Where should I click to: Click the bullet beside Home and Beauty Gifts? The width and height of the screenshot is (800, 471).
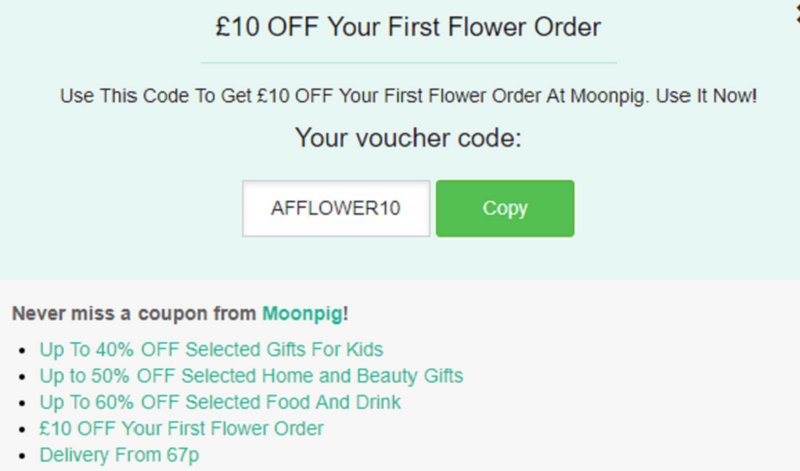(x=24, y=377)
